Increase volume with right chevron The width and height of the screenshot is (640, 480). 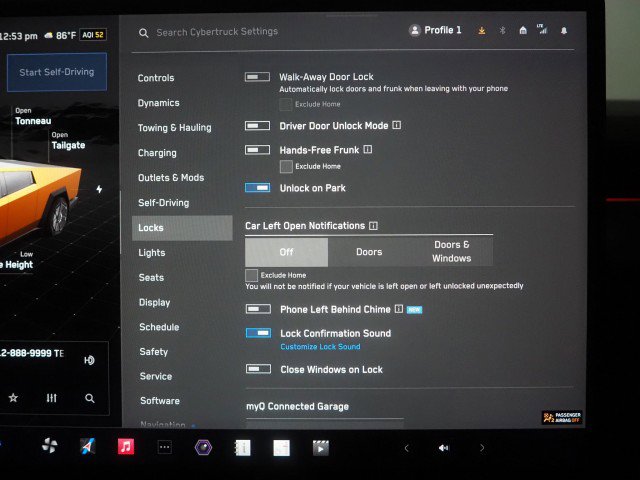point(482,448)
